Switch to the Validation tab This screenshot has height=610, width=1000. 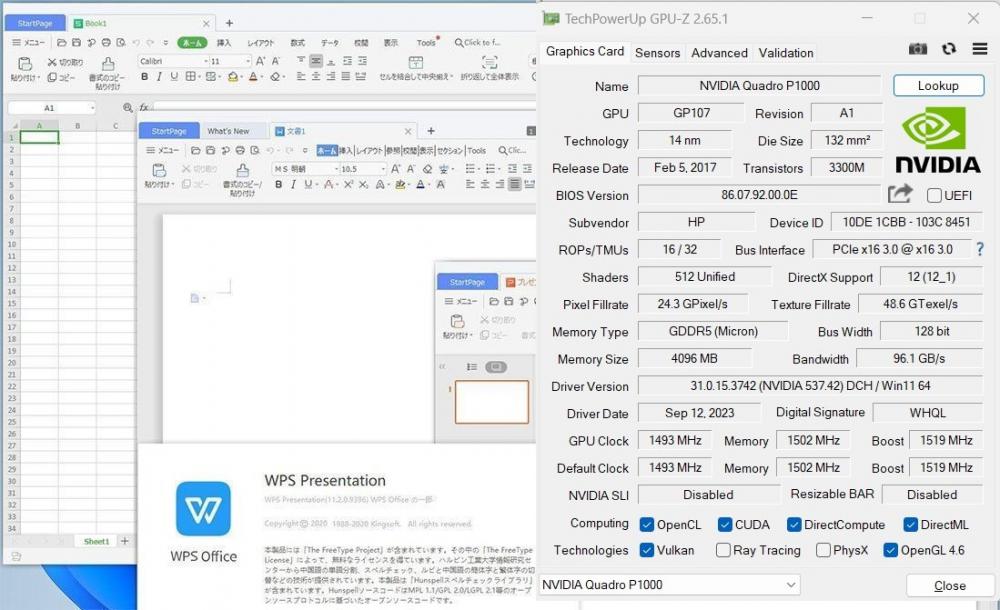786,53
